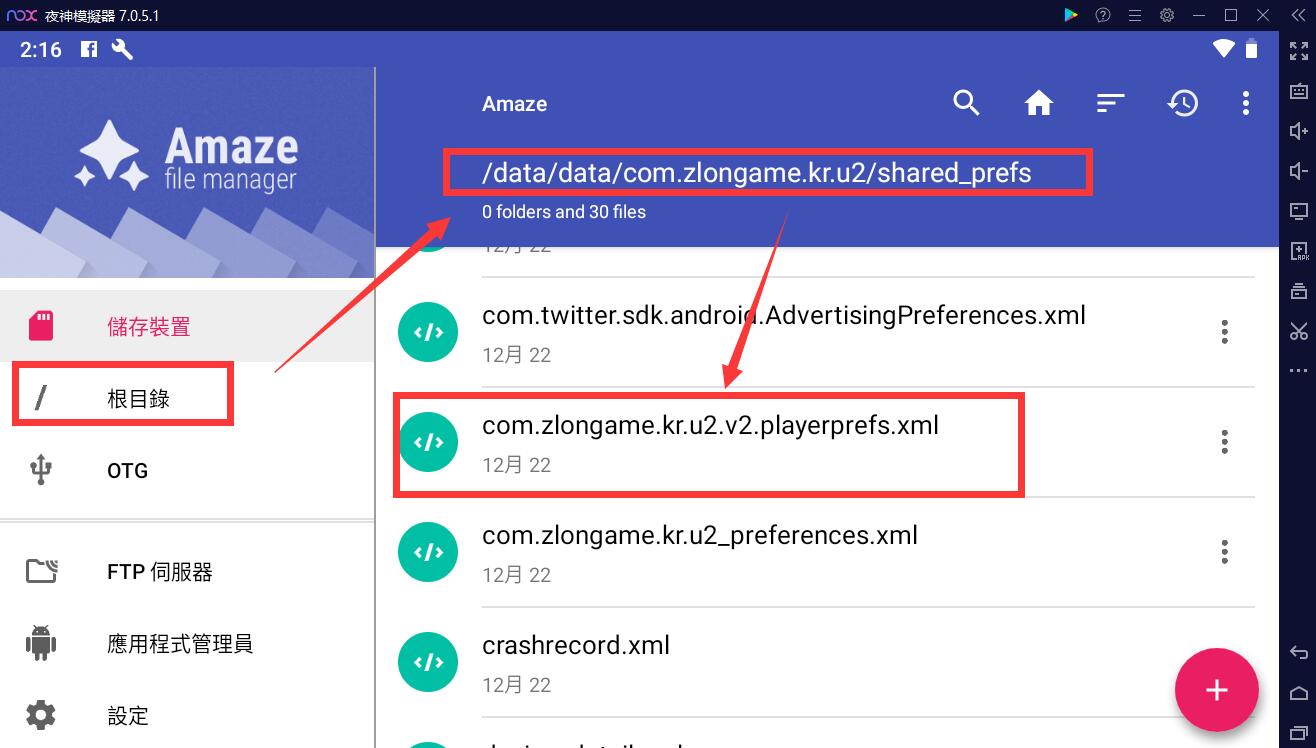Image resolution: width=1316 pixels, height=748 pixels.
Task: Collapse Nox sidebar with double-arrow icon
Action: coord(1299,15)
